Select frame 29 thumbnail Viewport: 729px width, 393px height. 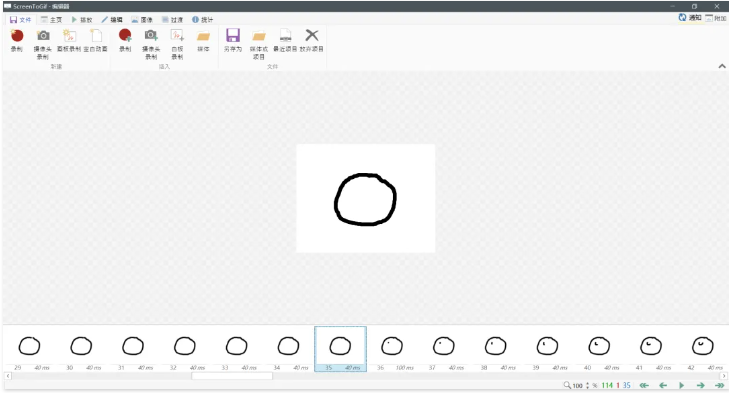(29, 349)
